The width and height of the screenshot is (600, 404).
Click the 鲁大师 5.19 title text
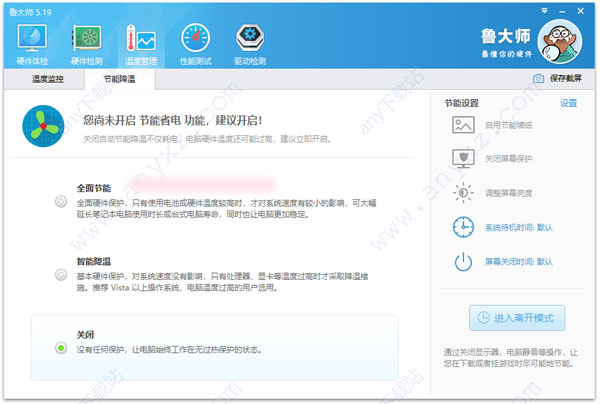pos(30,12)
